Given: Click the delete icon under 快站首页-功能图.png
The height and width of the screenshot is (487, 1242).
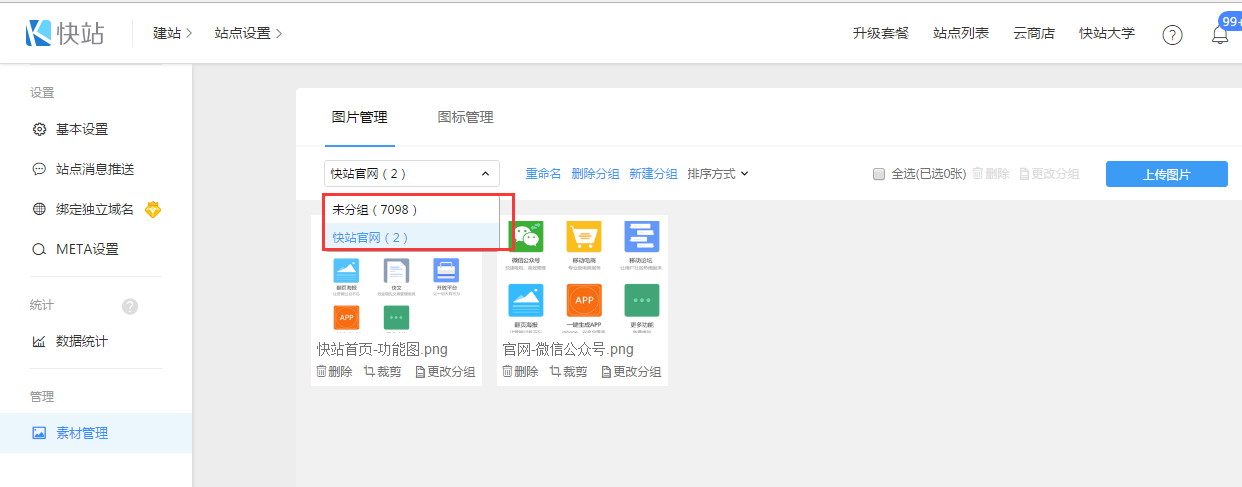Looking at the screenshot, I should point(322,371).
